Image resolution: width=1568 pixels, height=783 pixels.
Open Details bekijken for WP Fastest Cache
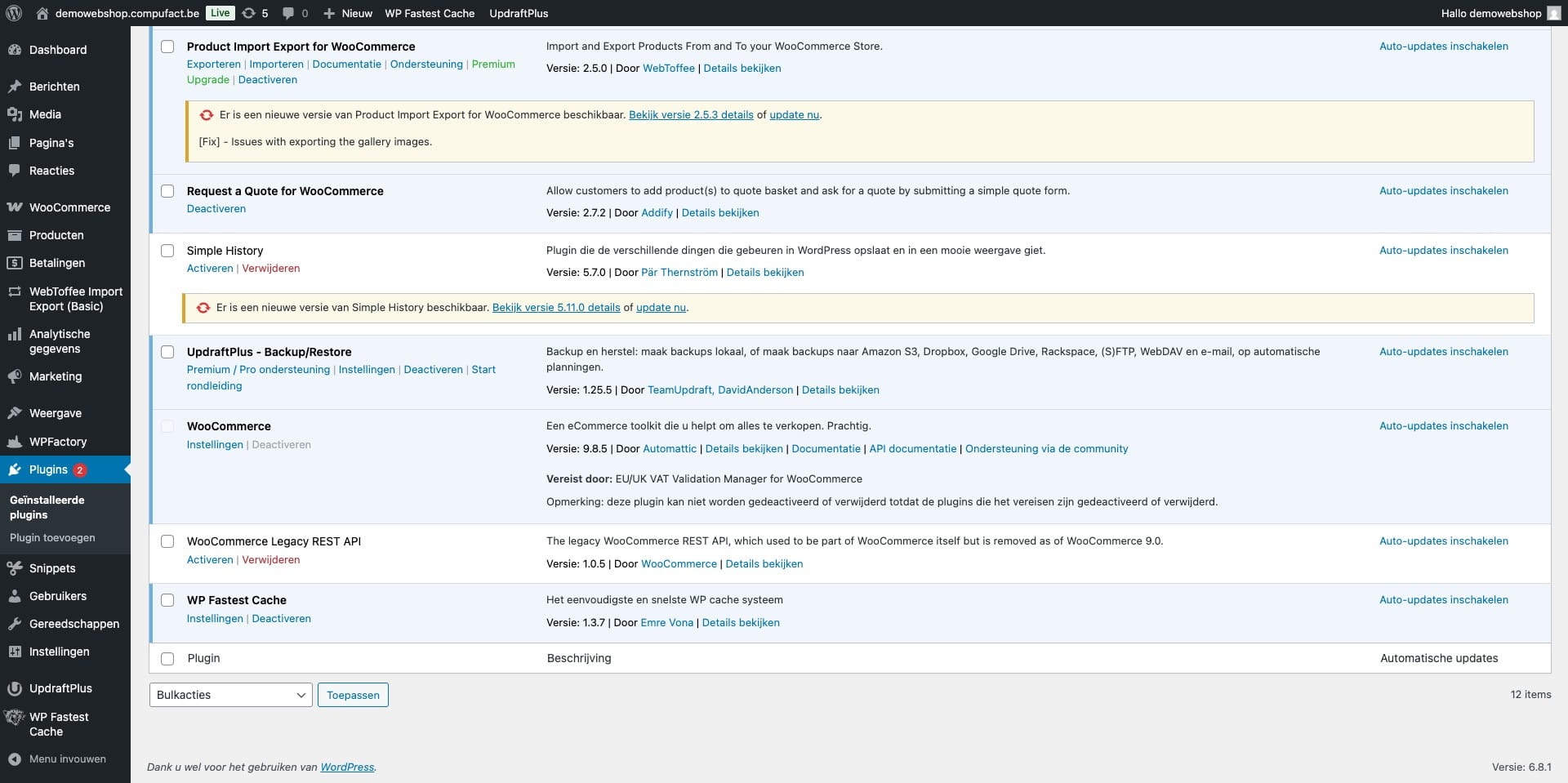click(741, 623)
